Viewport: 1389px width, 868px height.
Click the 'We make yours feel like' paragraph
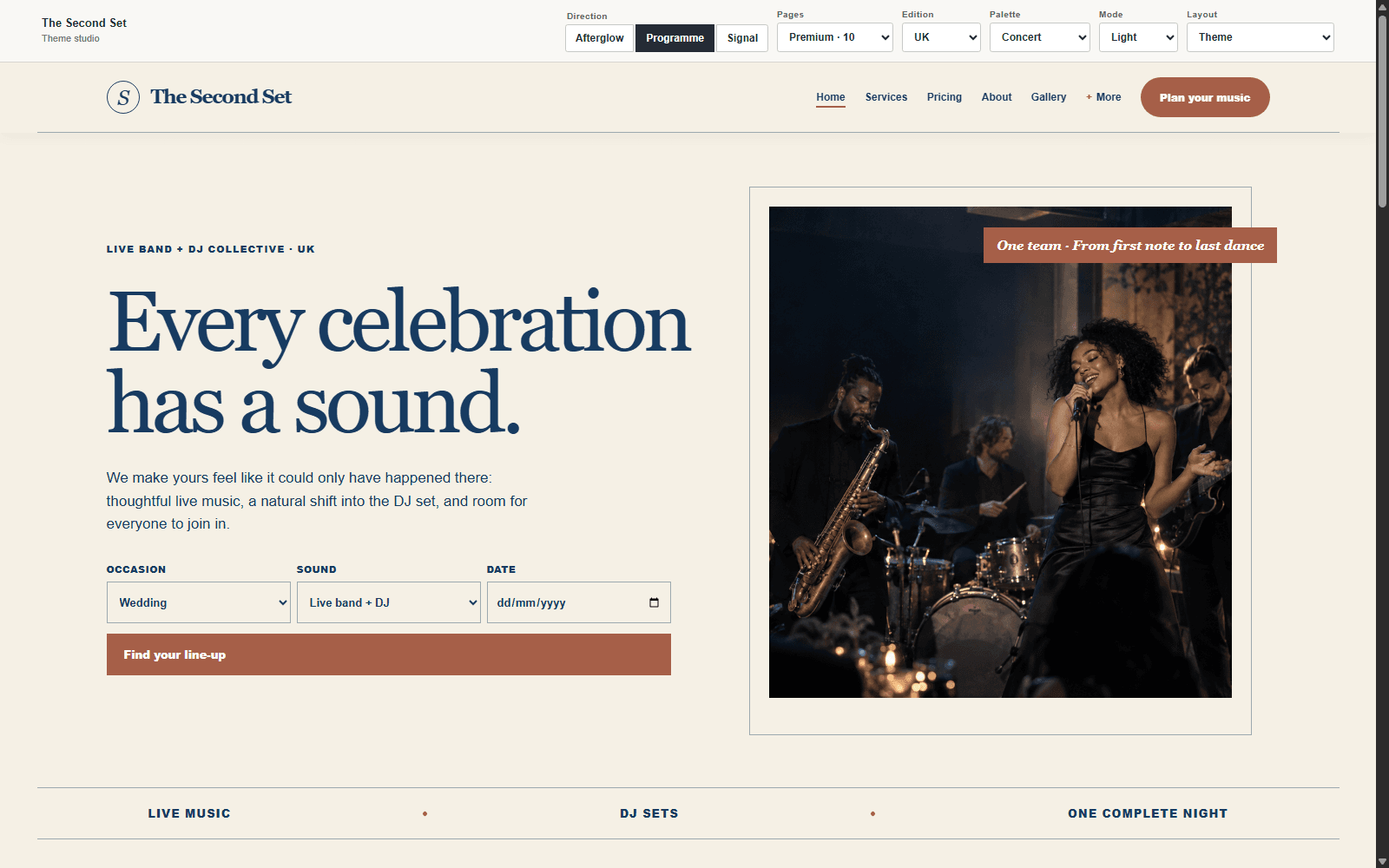coord(317,501)
